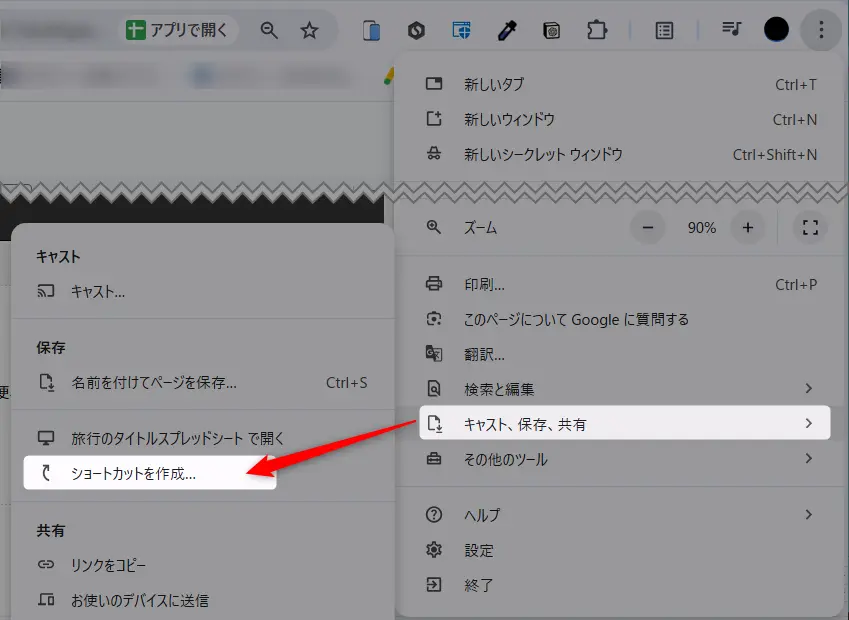The image size is (849, 620).
Task: Open the Extensions puzzle piece icon
Action: point(597,30)
